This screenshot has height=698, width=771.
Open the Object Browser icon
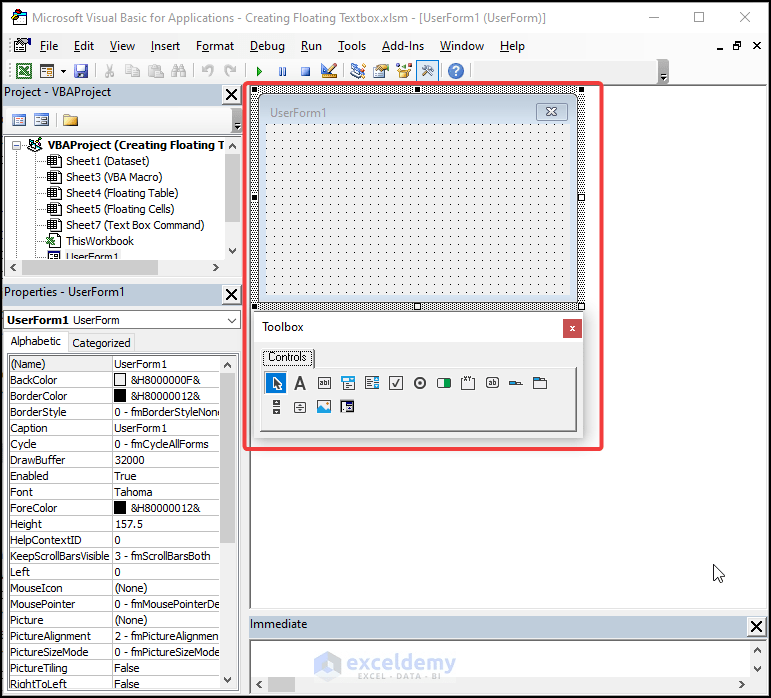[404, 71]
